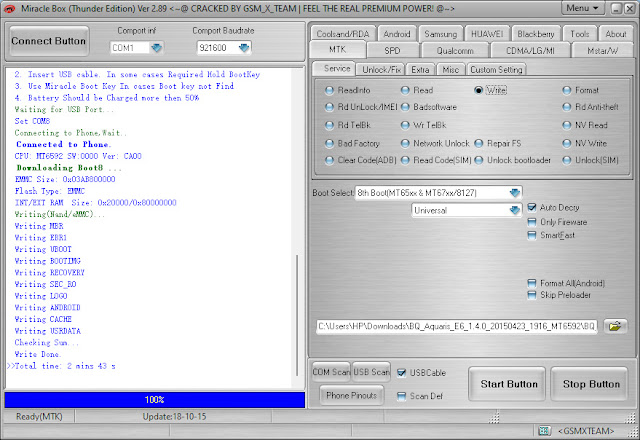The width and height of the screenshot is (640, 440).
Task: Click the USB Scan button
Action: point(371,372)
